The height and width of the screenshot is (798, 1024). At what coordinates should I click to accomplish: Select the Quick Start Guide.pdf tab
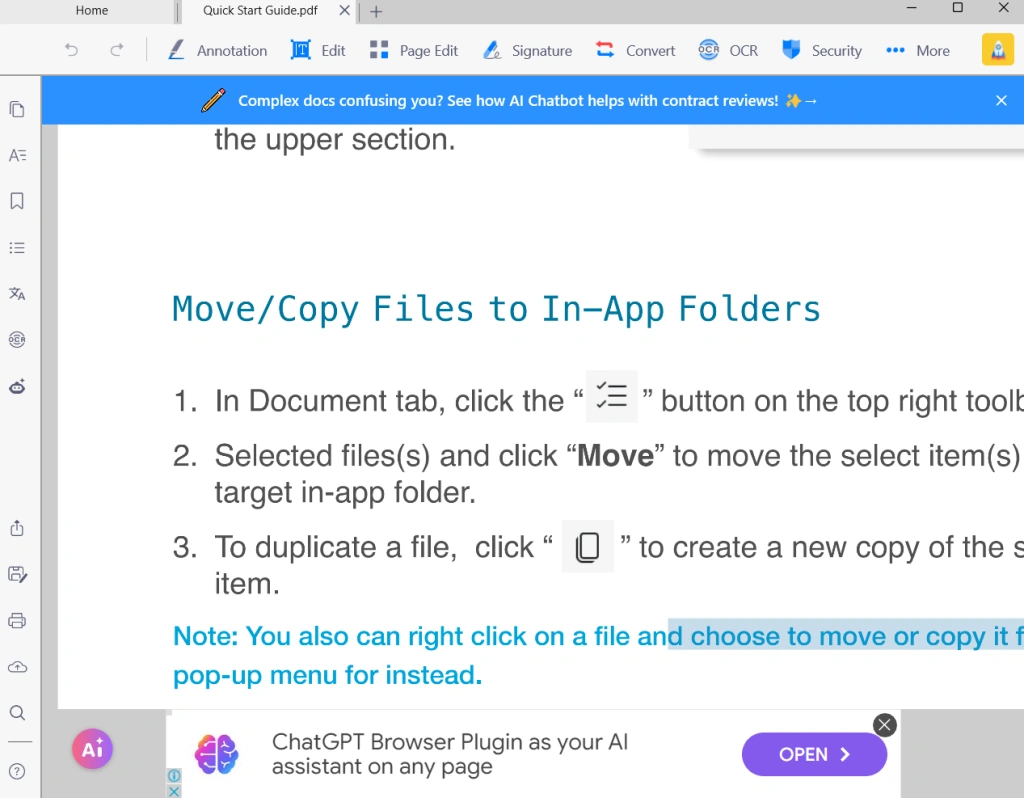tap(260, 10)
